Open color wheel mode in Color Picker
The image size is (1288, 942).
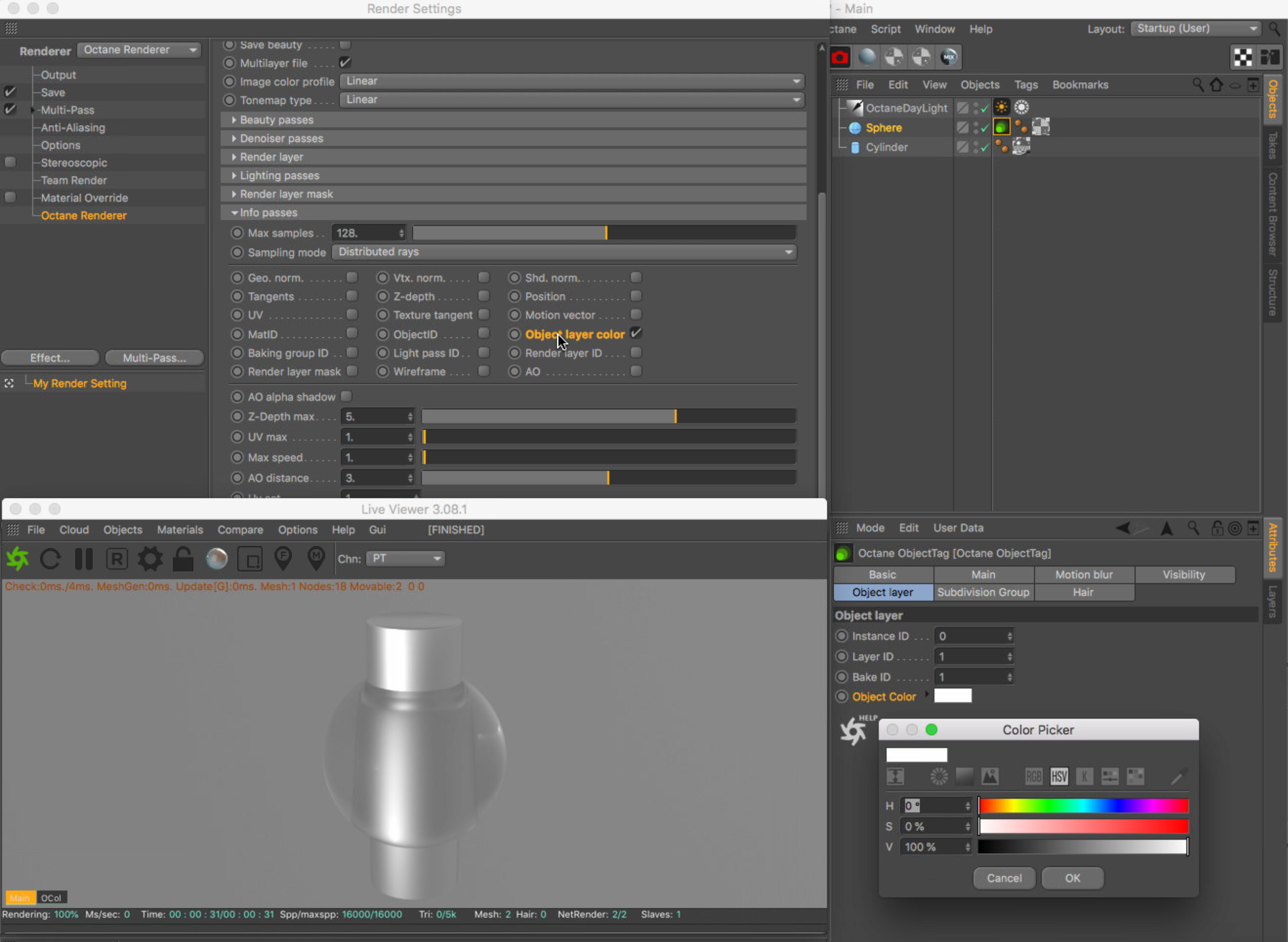939,776
